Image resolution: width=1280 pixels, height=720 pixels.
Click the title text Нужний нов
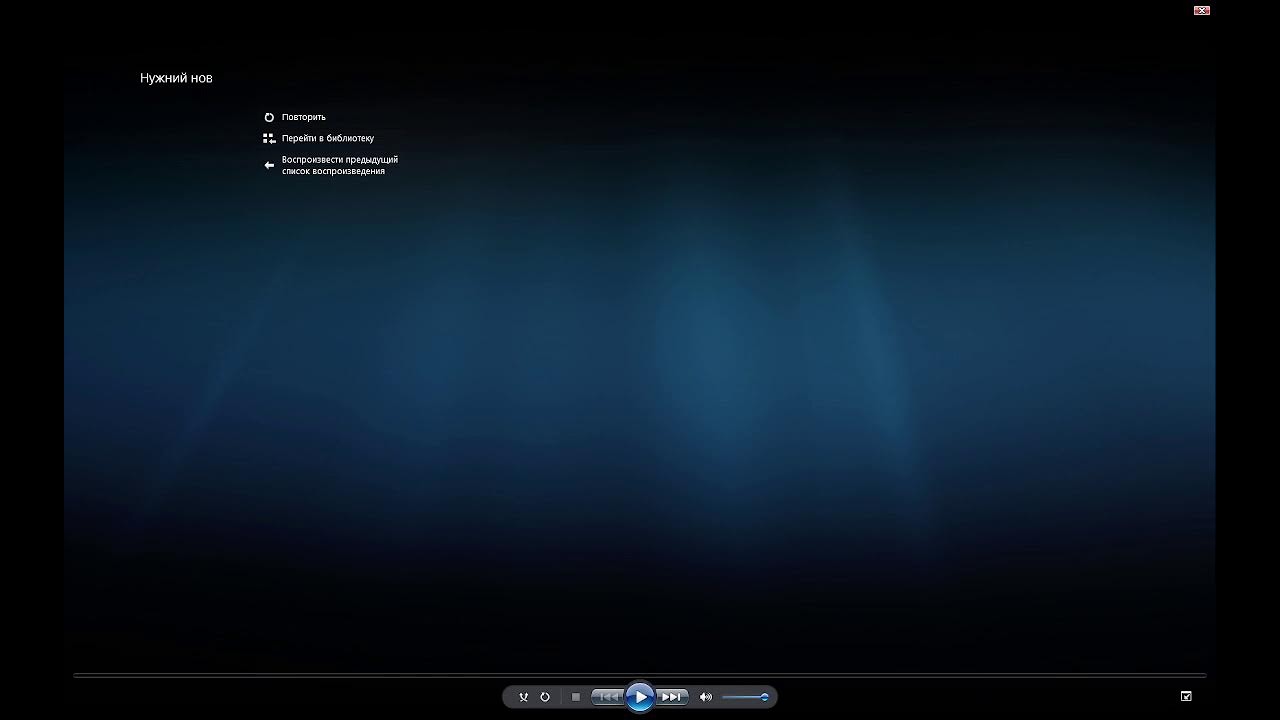(176, 78)
